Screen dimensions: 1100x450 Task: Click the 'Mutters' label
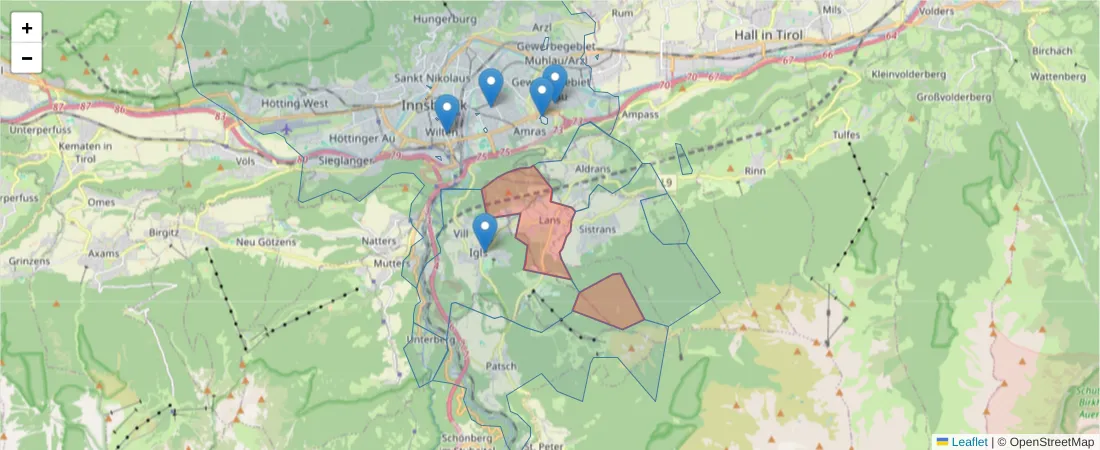pos(392,263)
